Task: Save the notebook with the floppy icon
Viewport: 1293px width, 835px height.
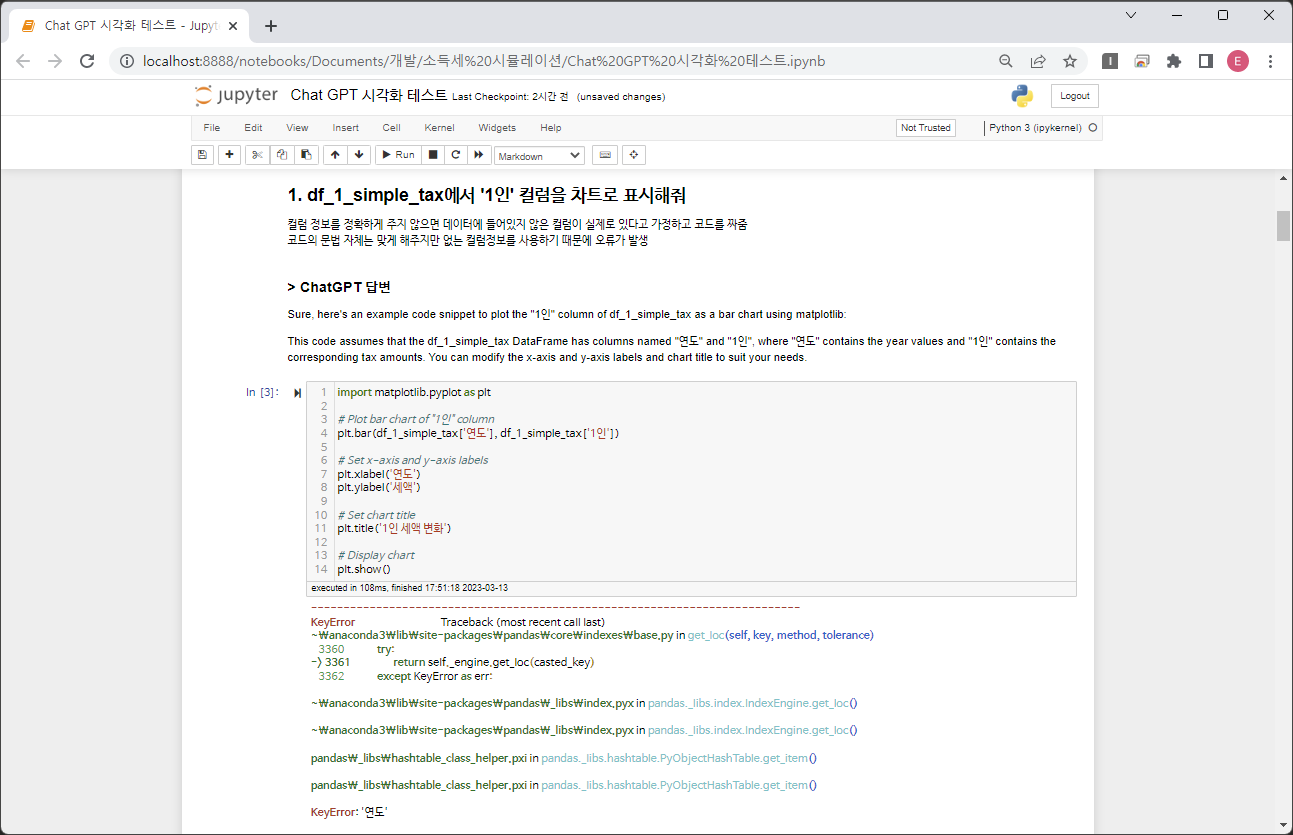Action: click(203, 155)
